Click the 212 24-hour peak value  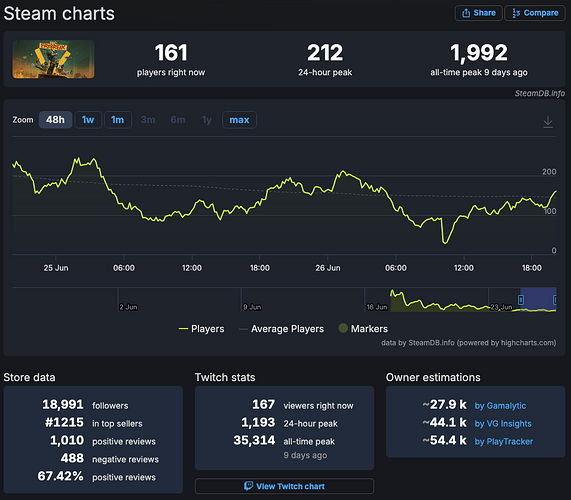325,53
